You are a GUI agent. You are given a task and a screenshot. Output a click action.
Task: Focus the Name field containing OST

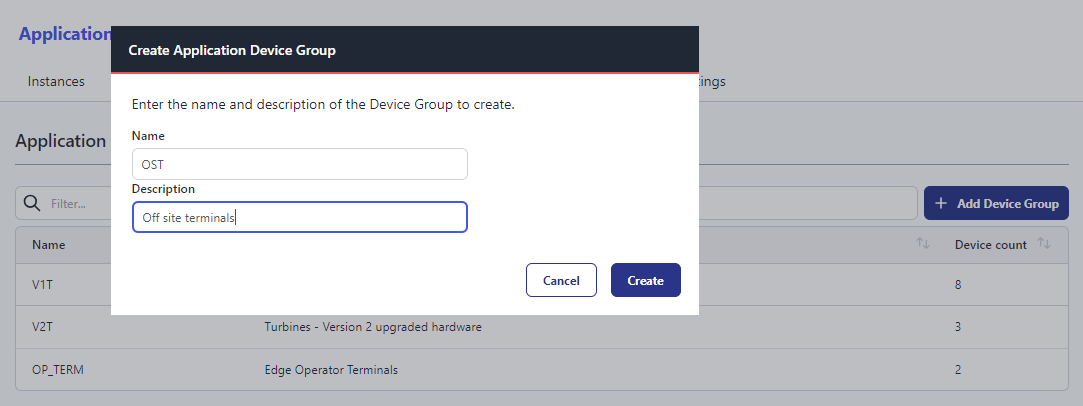point(299,164)
